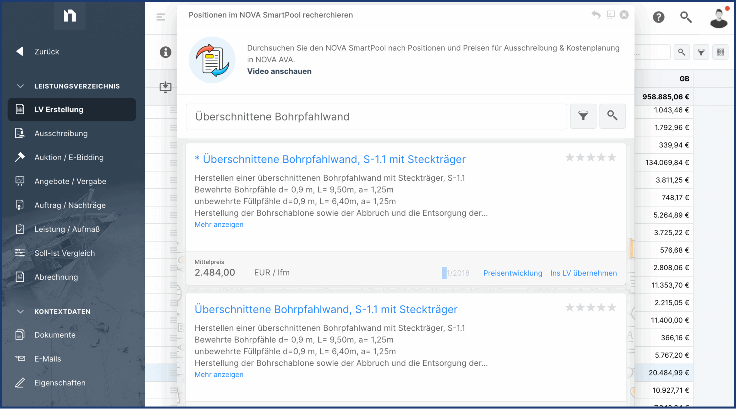Rate second Bohrpfahlwand result with stars
This screenshot has width=736, height=409.
[x=590, y=309]
